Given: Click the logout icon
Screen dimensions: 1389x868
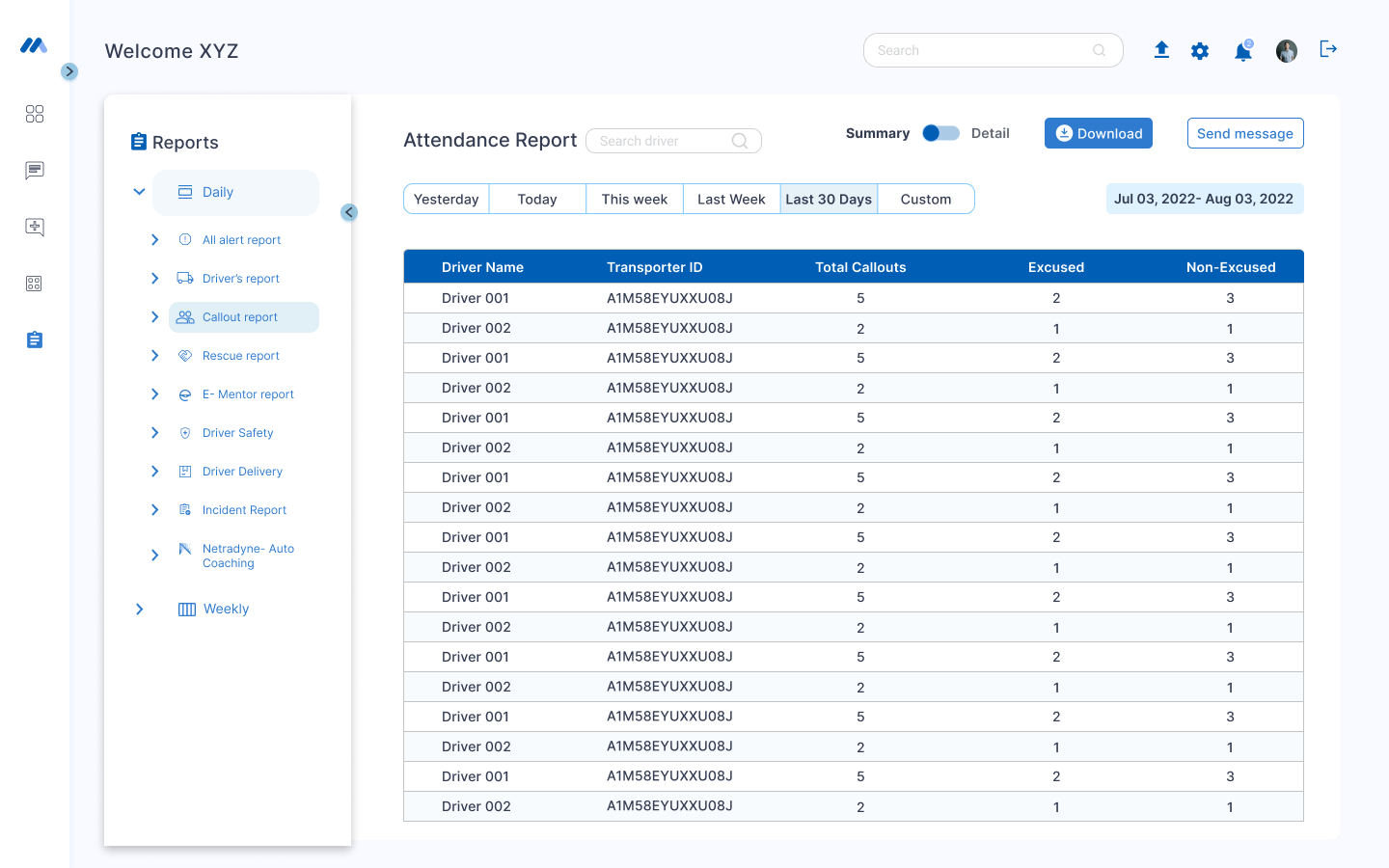Looking at the screenshot, I should pyautogui.click(x=1328, y=49).
